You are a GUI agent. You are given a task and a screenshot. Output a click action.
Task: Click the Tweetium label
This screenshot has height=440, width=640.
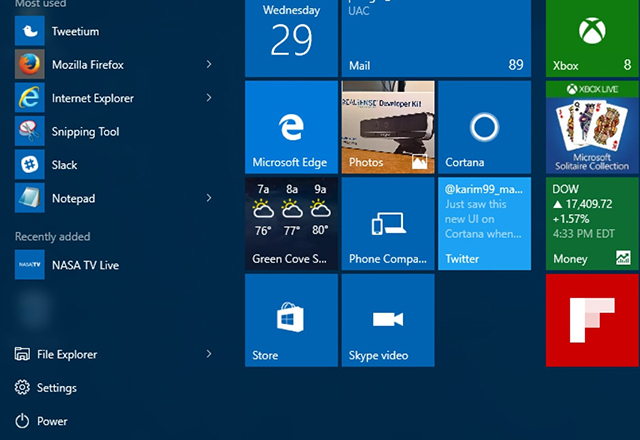click(x=76, y=31)
